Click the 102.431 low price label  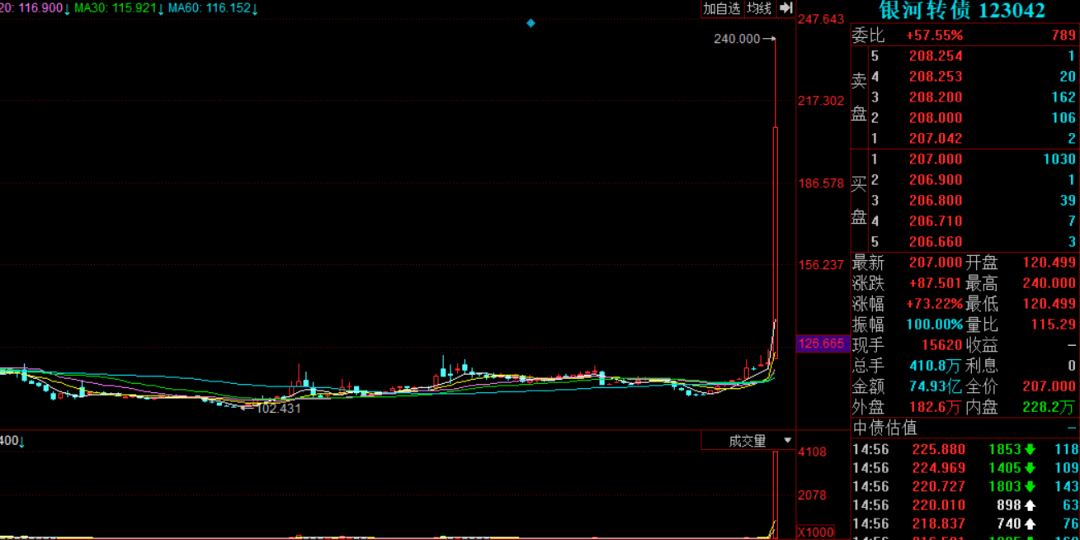pyautogui.click(x=280, y=408)
